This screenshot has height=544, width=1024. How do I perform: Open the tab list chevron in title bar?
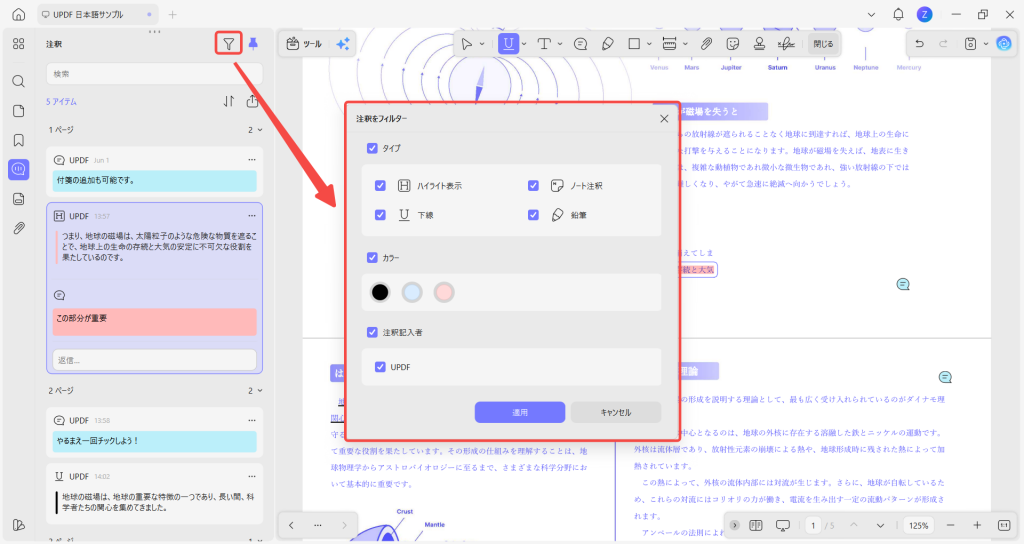pyautogui.click(x=871, y=14)
